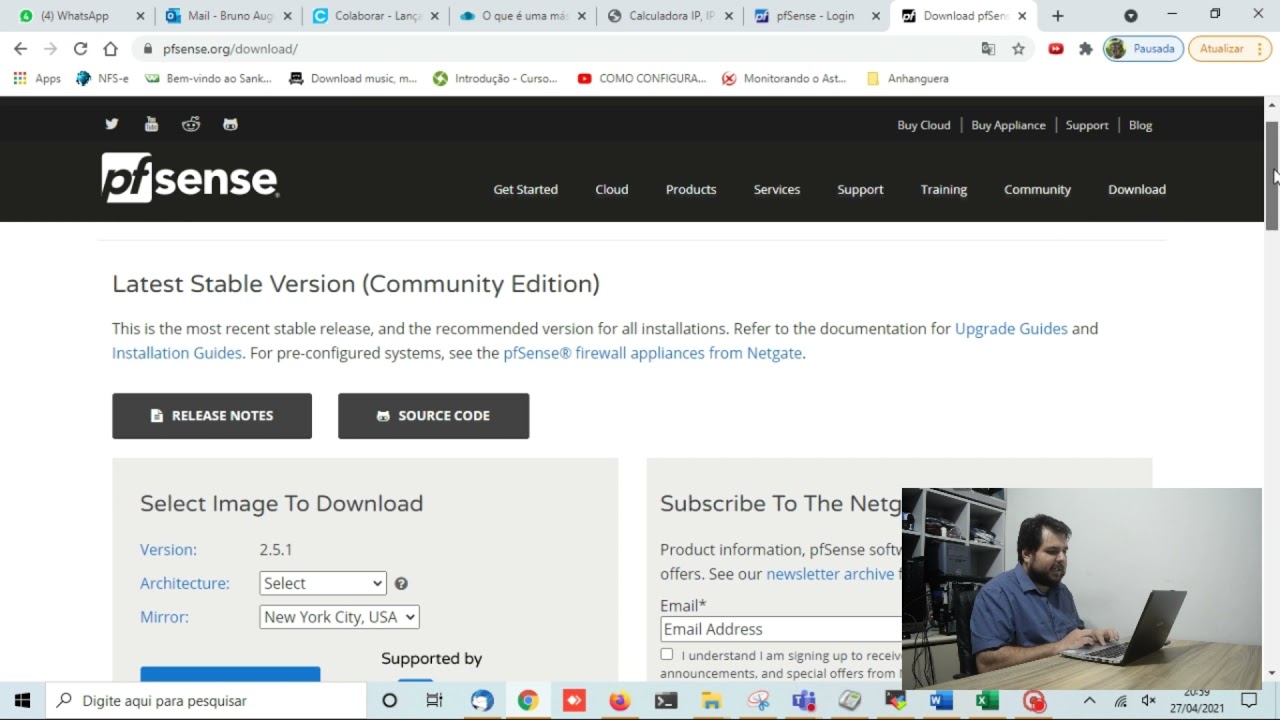Screen dimensions: 1280x720
Task: Click the Email Address input field
Action: tap(781, 629)
